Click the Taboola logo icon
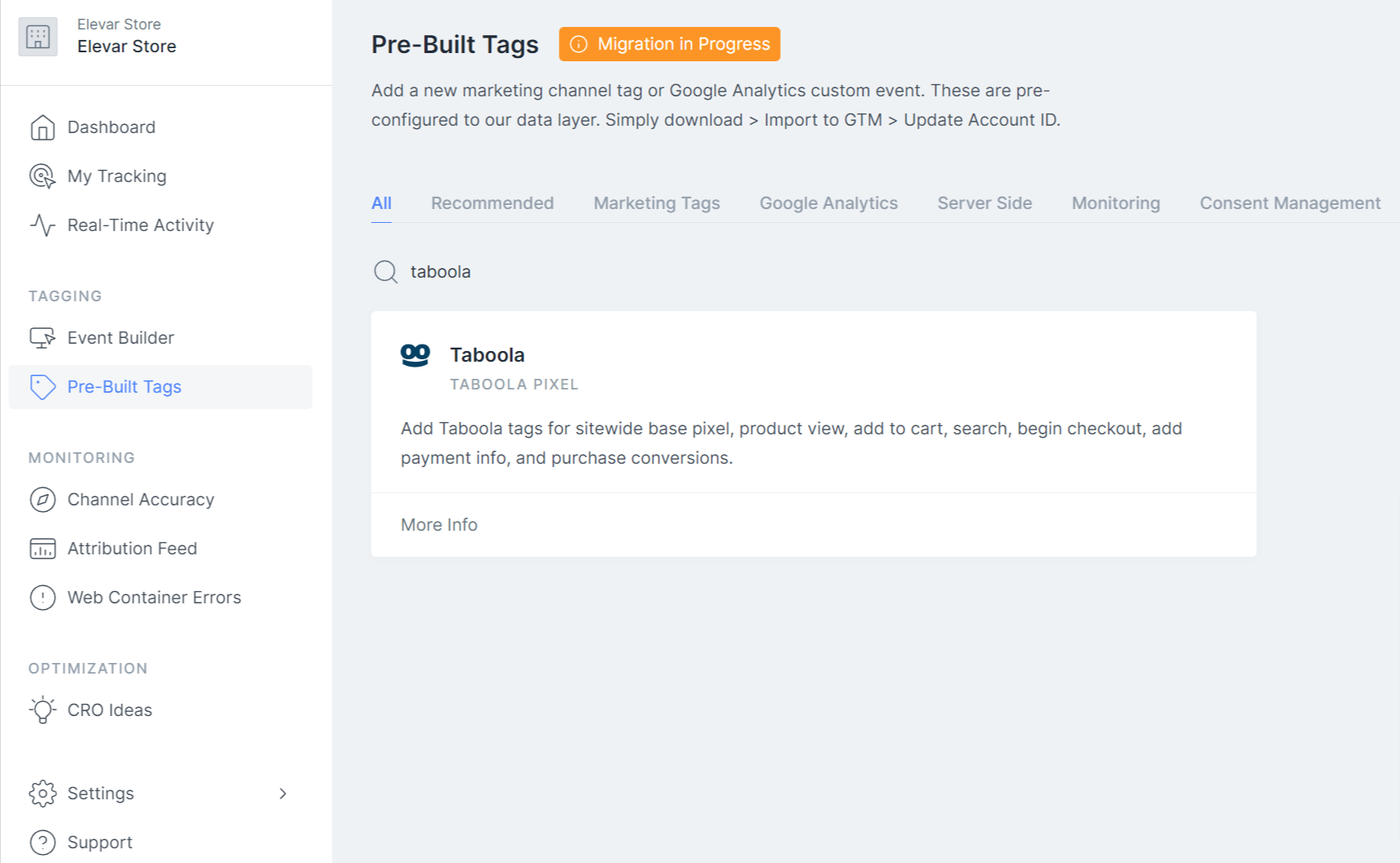1400x863 pixels. pyautogui.click(x=415, y=355)
